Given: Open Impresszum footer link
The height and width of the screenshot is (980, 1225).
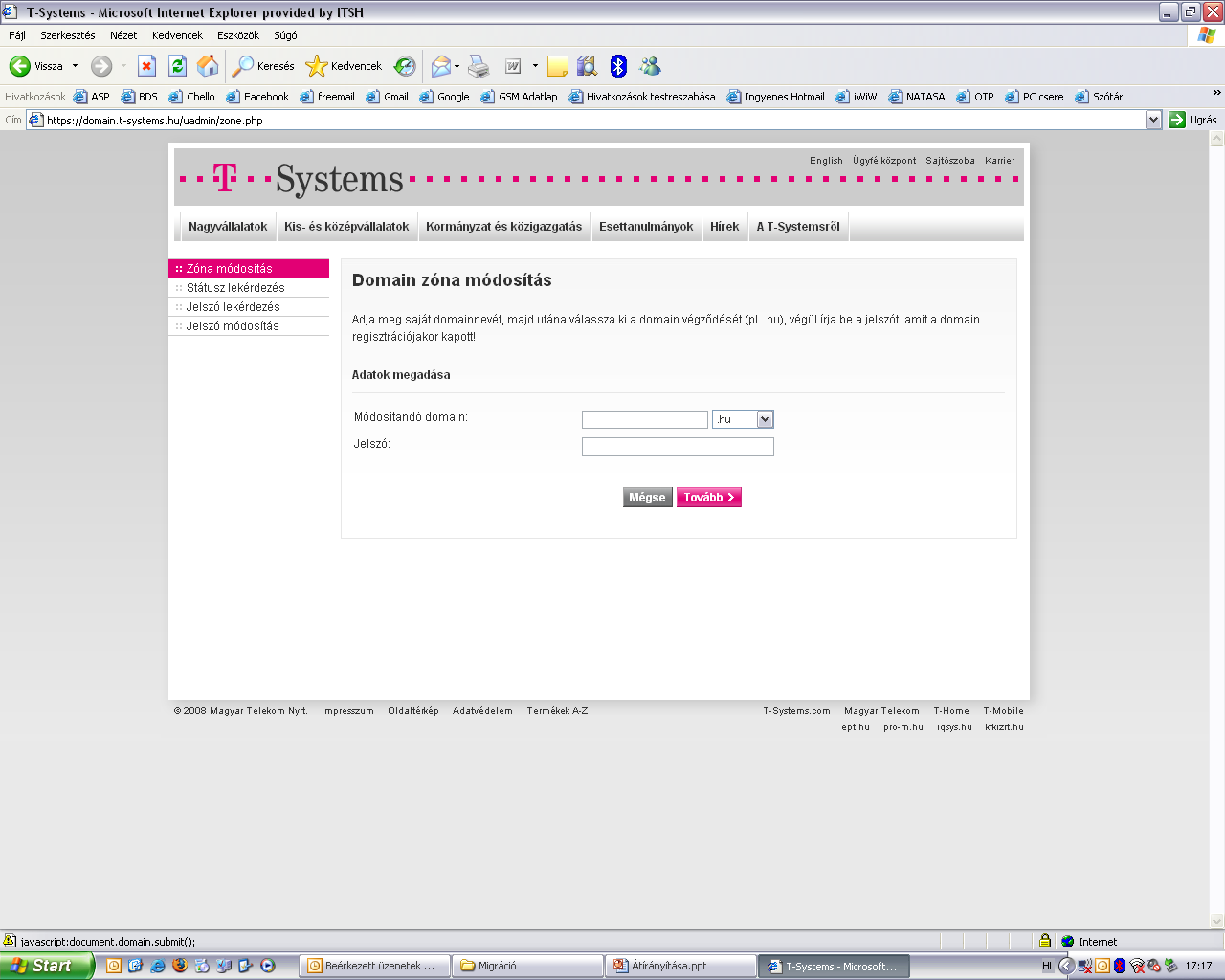Looking at the screenshot, I should tap(347, 711).
